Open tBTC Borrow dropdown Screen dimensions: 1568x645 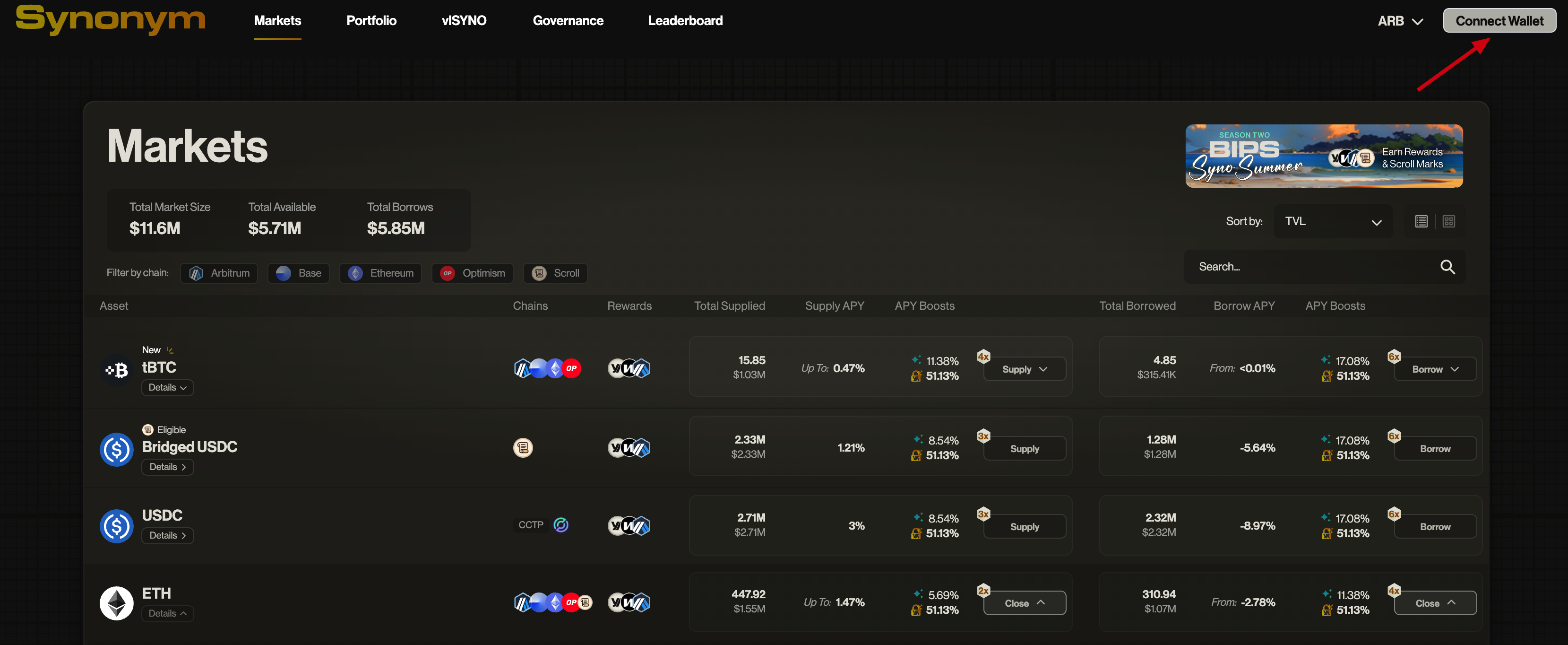tap(1435, 370)
